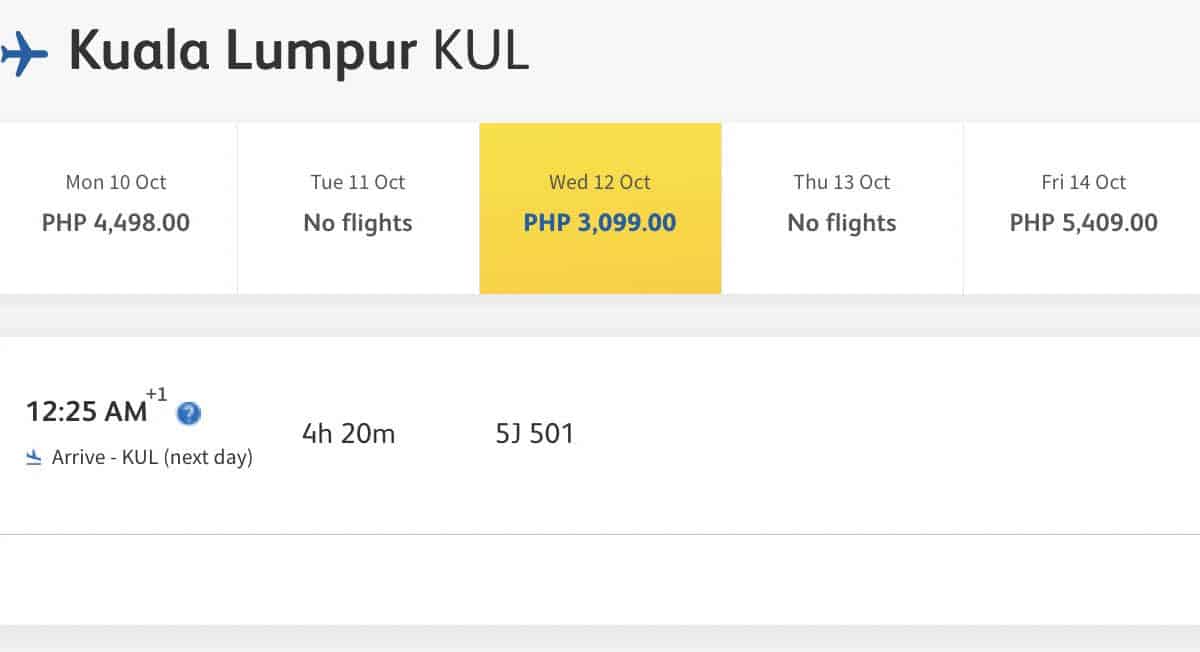Viewport: 1200px width, 652px height.
Task: Click the KUL airport code
Action: 480,52
